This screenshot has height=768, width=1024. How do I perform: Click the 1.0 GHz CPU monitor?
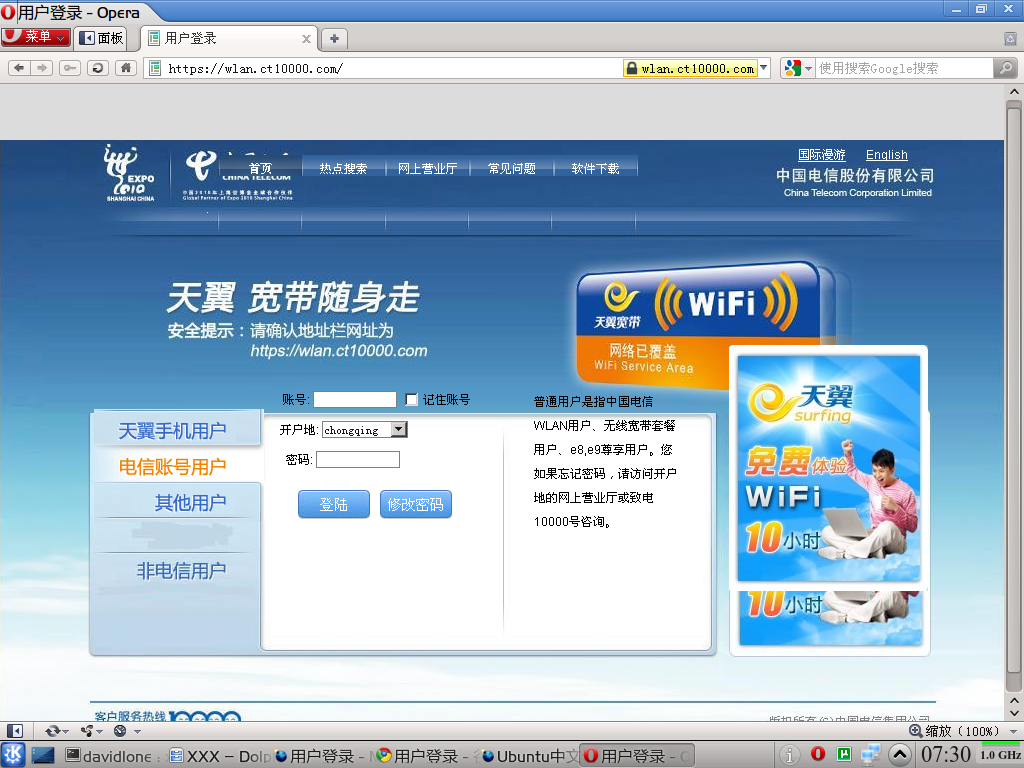pos(1000,754)
